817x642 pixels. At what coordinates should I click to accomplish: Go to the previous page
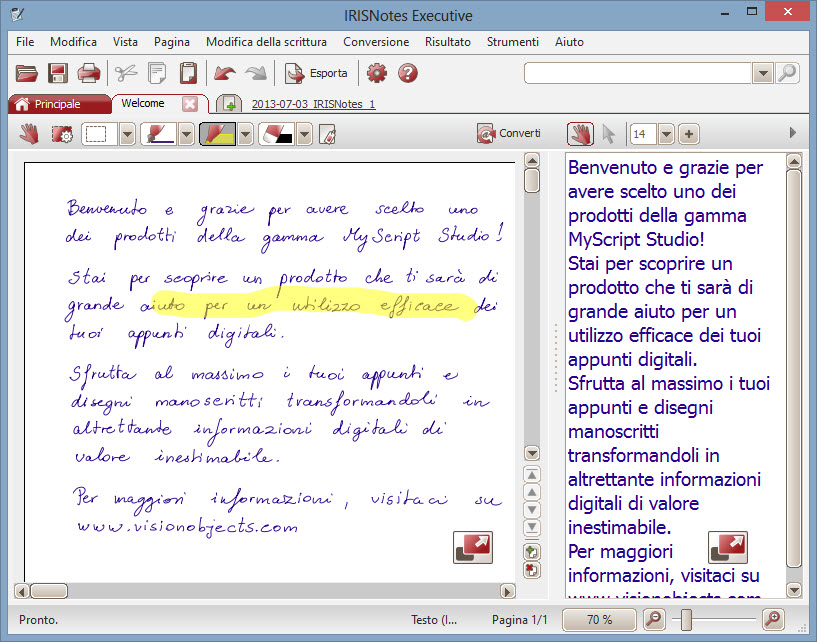(531, 492)
